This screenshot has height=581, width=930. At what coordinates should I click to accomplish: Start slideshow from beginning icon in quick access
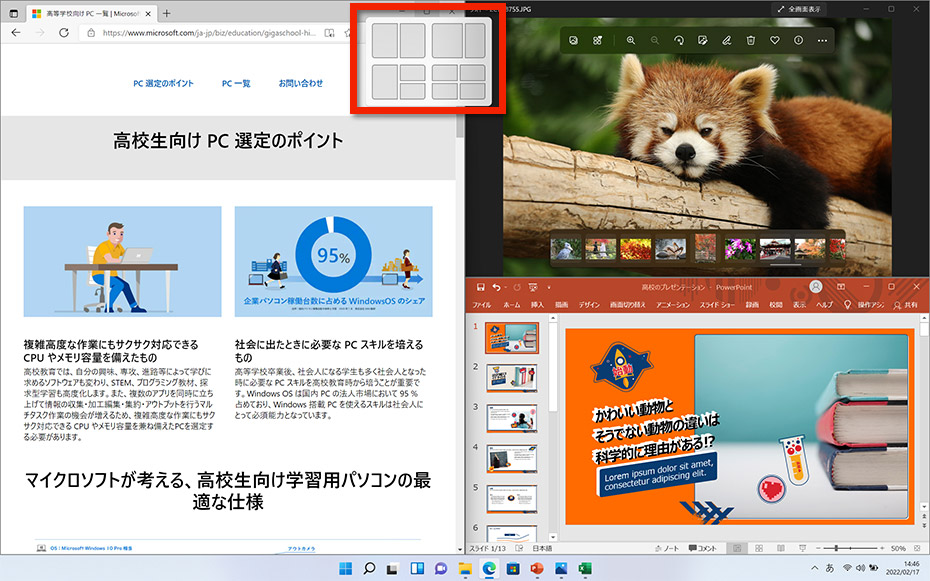point(533,288)
